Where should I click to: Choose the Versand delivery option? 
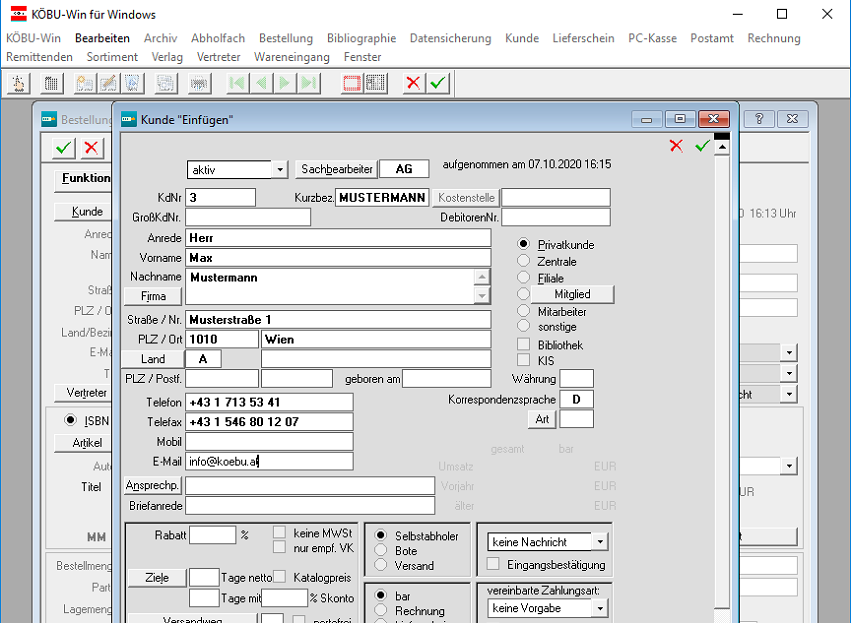380,565
